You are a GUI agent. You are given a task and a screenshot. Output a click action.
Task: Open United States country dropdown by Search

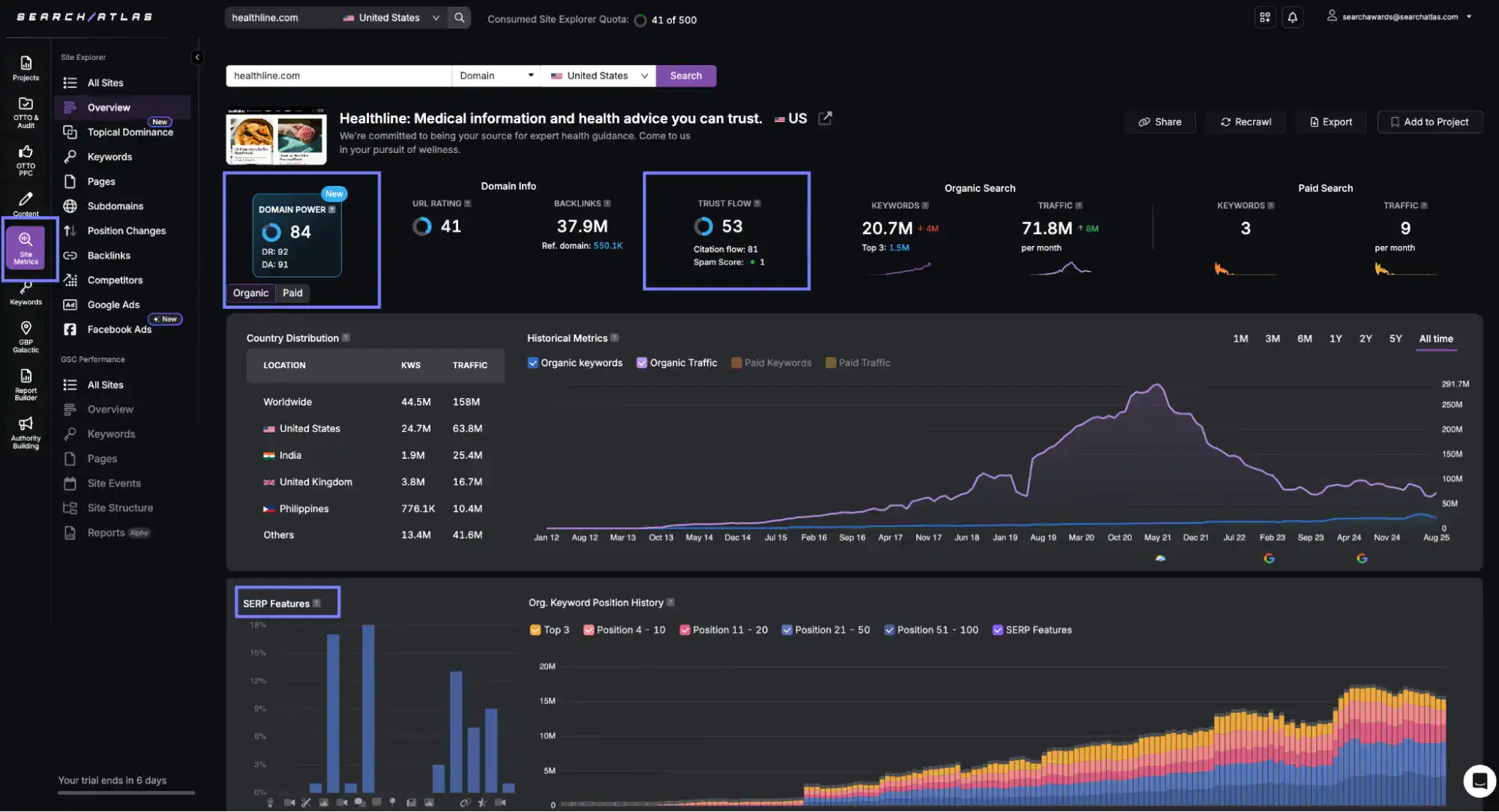coord(598,76)
